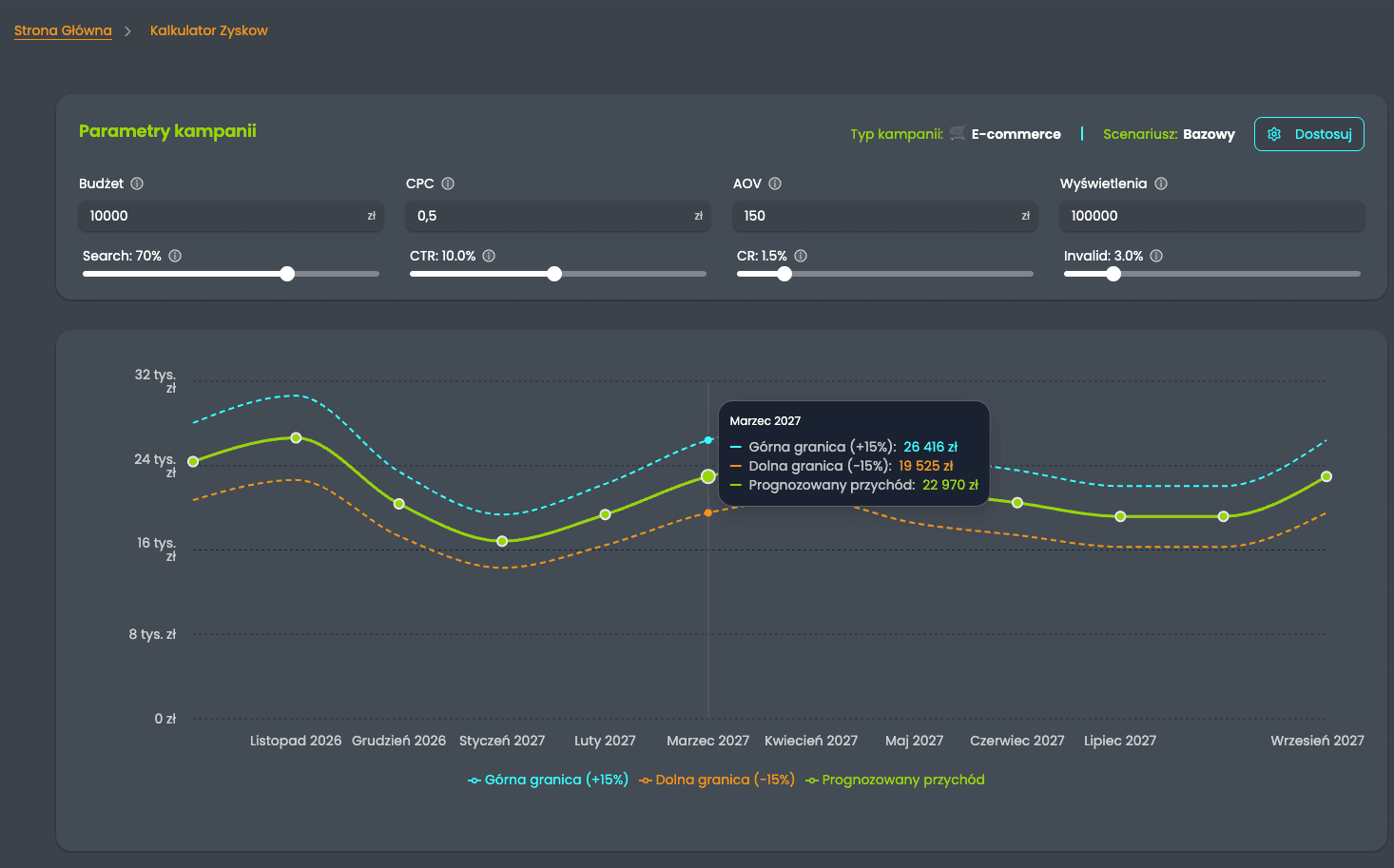The image size is (1394, 868).
Task: Click the Lipiec 2027 point on green line
Action: tap(1120, 516)
